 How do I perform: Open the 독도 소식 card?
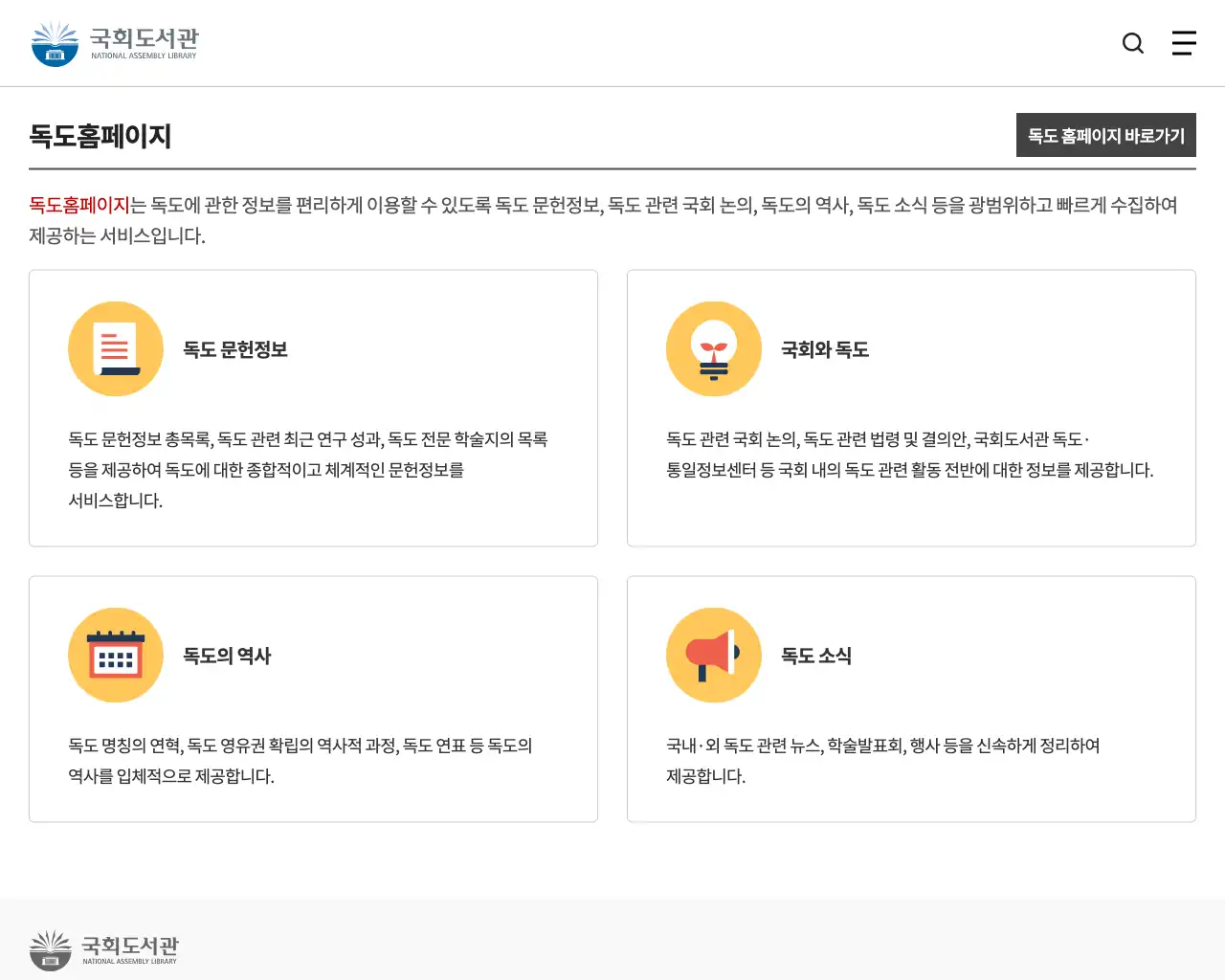pos(911,699)
